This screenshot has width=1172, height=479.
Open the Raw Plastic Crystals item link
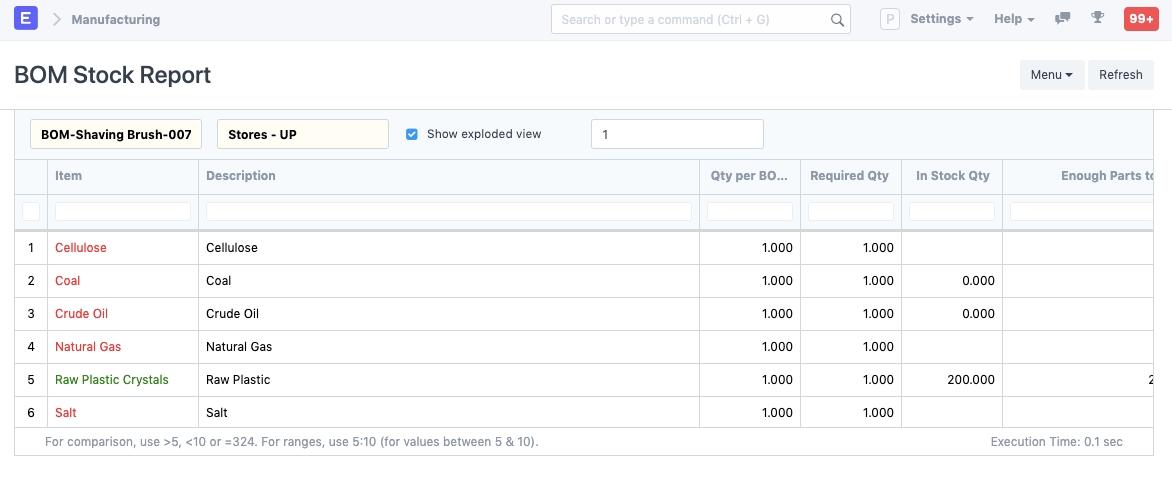coord(112,380)
